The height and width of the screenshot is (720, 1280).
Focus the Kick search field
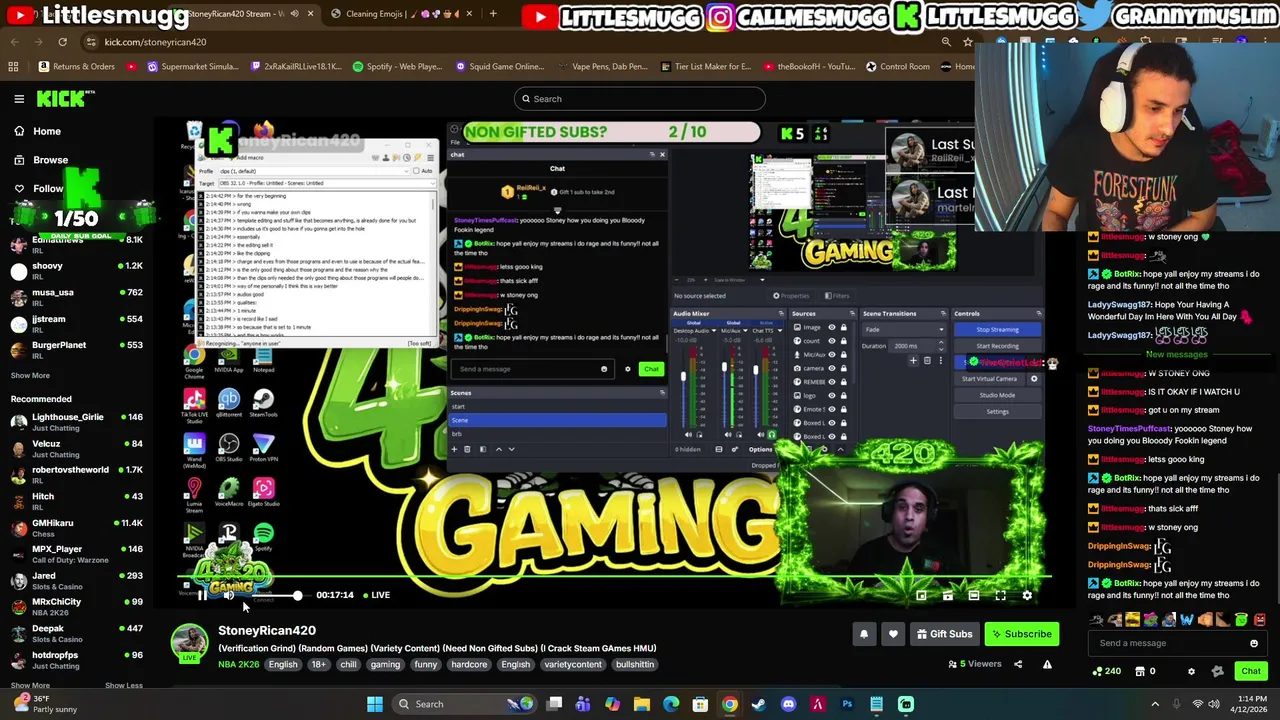click(x=640, y=99)
